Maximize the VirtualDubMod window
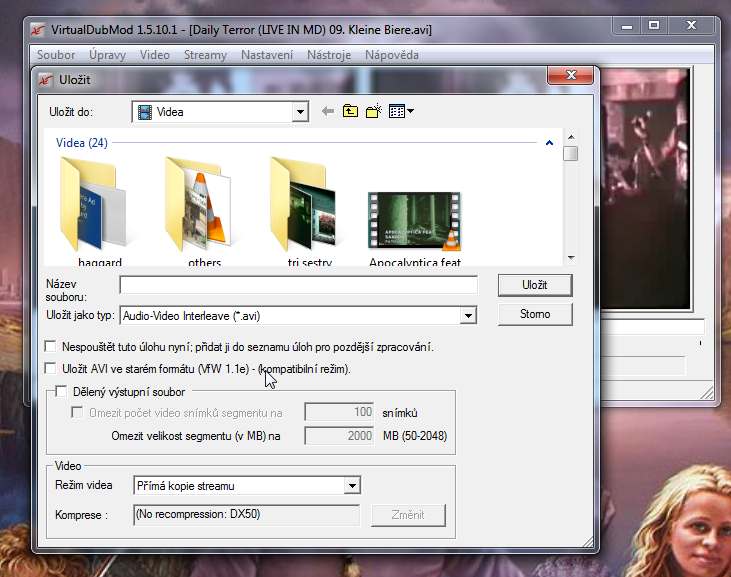 tap(654, 25)
